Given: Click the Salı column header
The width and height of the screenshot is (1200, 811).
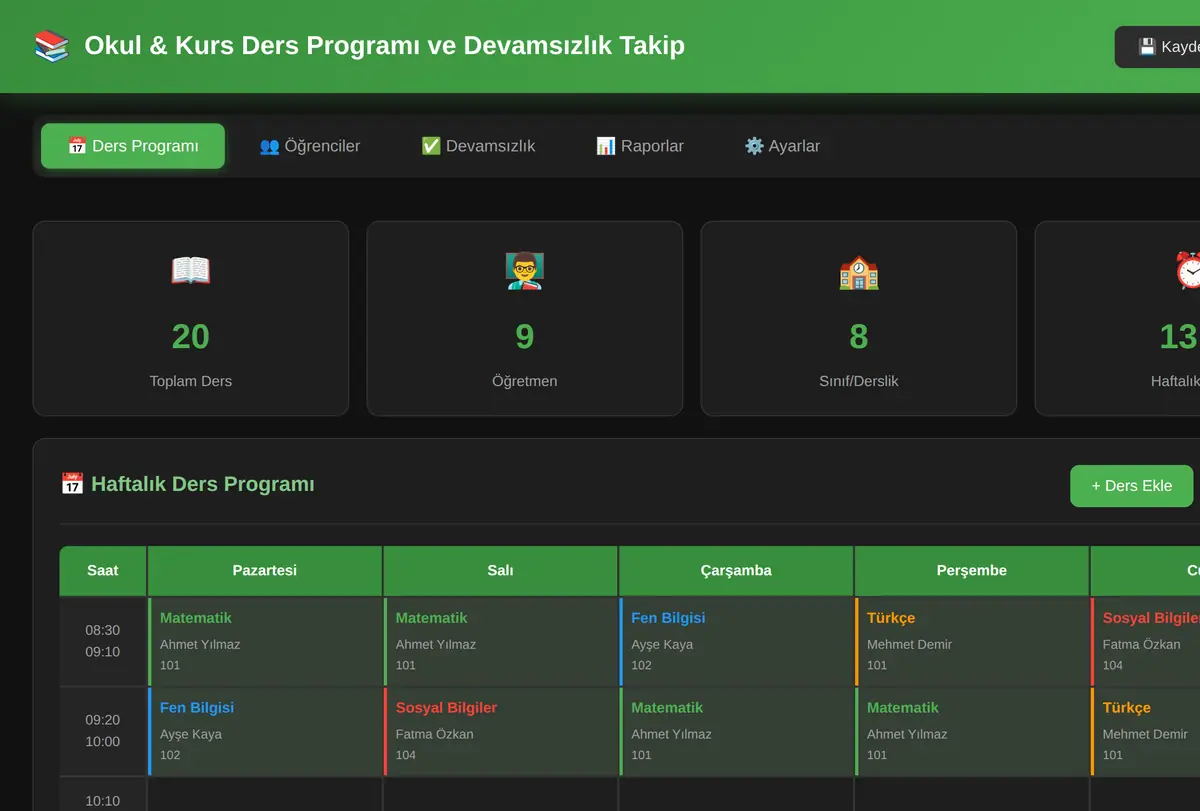Looking at the screenshot, I should (x=500, y=571).
